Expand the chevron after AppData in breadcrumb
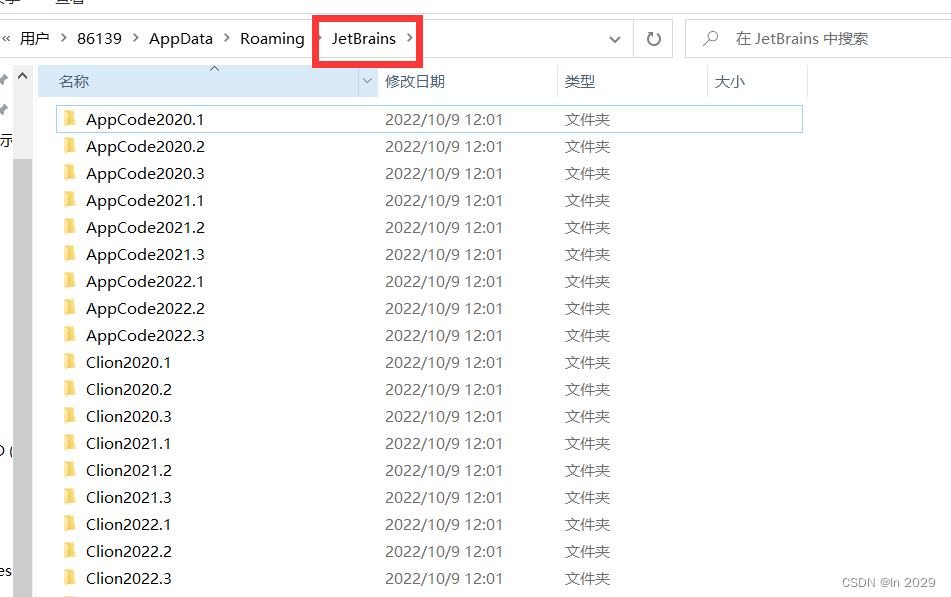 click(227, 38)
